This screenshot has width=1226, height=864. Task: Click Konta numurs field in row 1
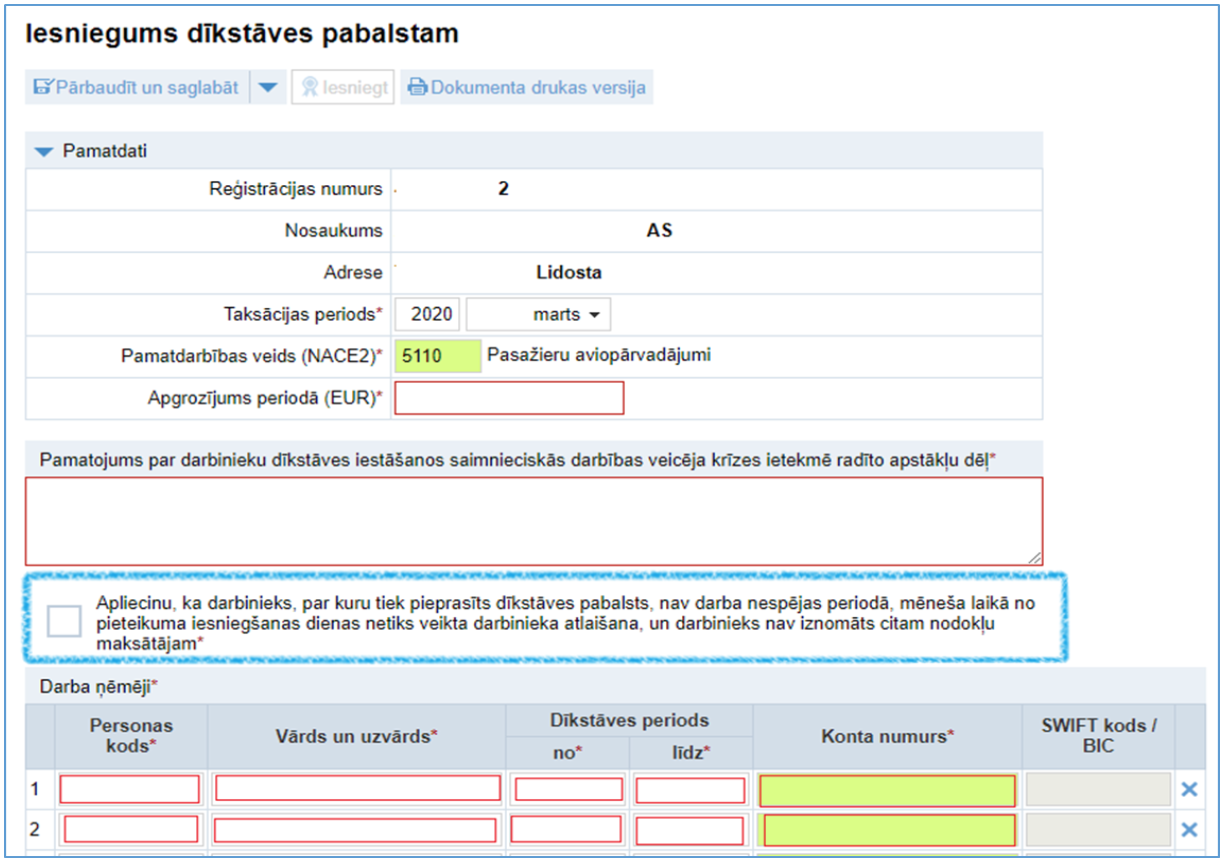click(887, 790)
